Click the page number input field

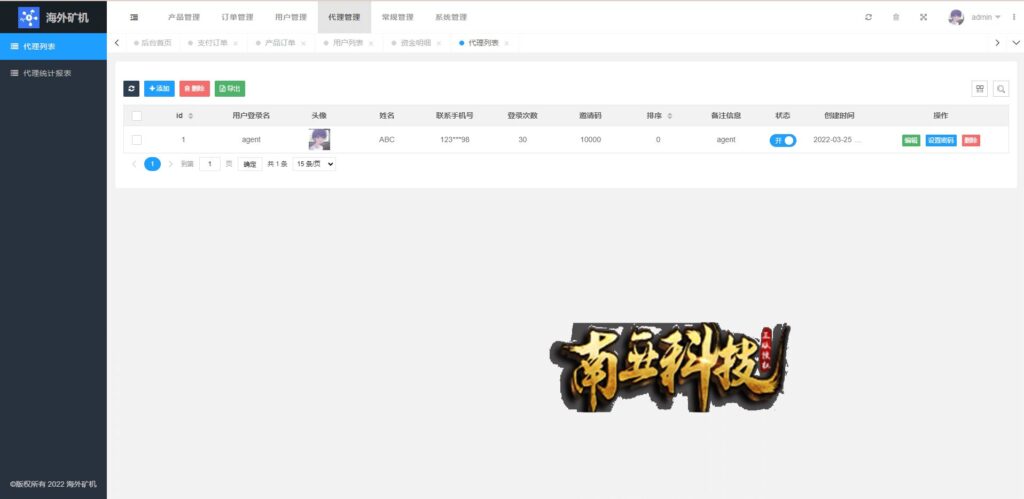[x=210, y=164]
